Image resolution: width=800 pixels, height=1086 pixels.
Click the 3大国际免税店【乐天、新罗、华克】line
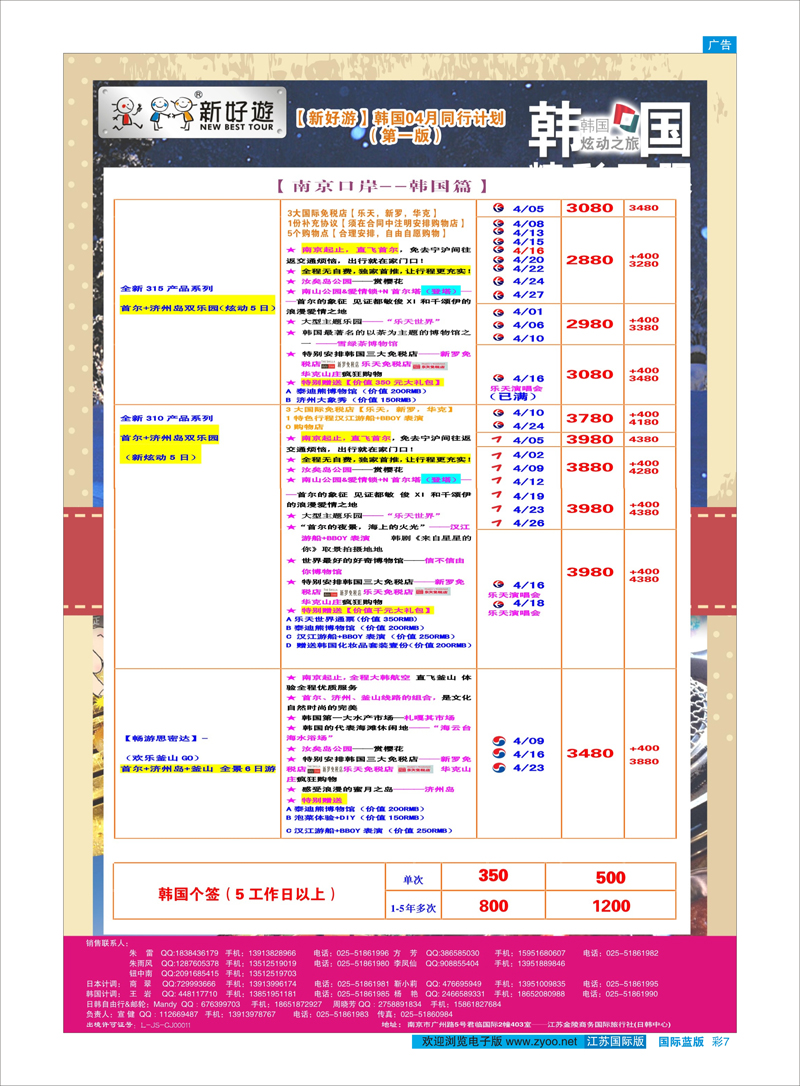362,213
